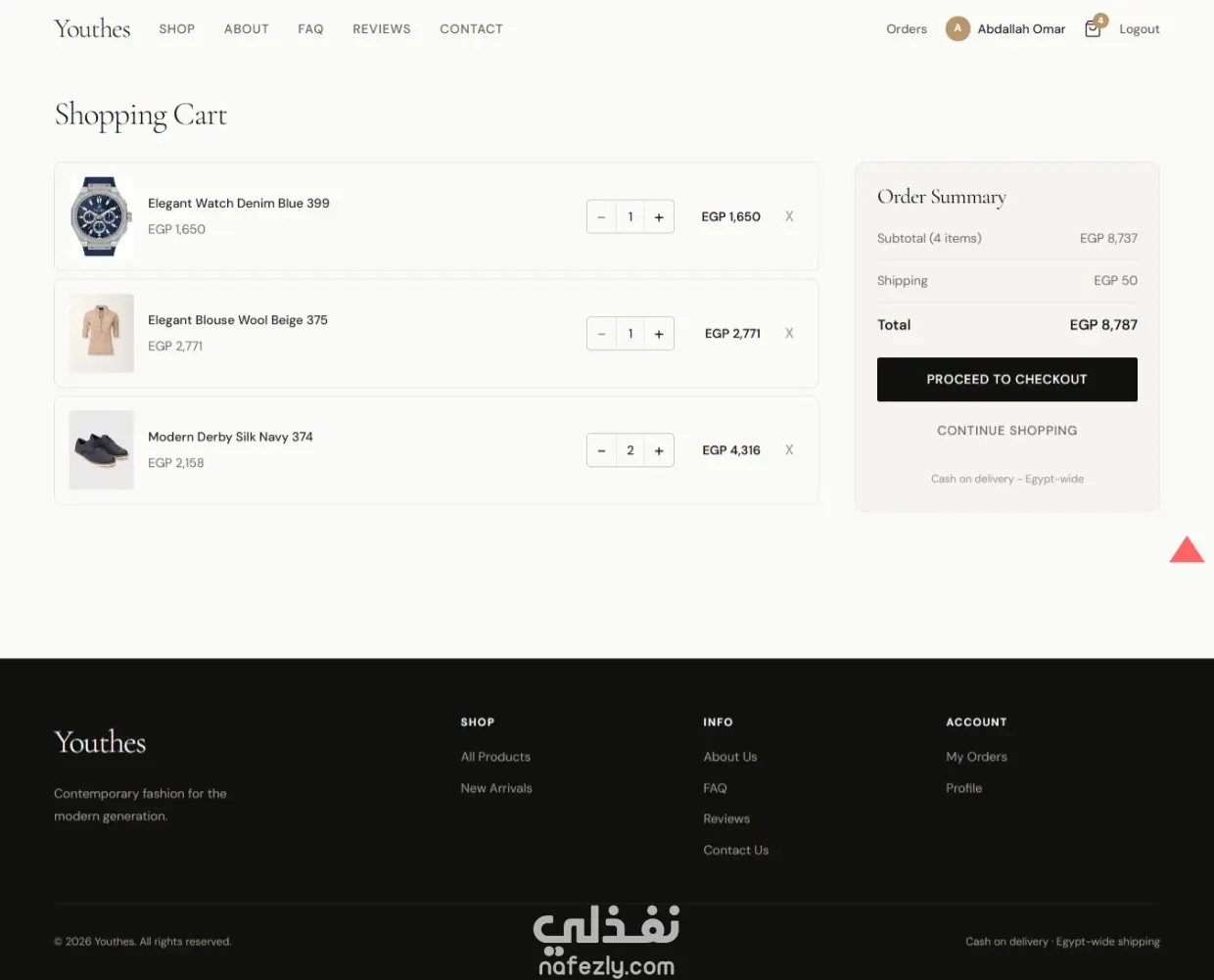1214x980 pixels.
Task: Open the Orders link in header
Action: click(907, 29)
